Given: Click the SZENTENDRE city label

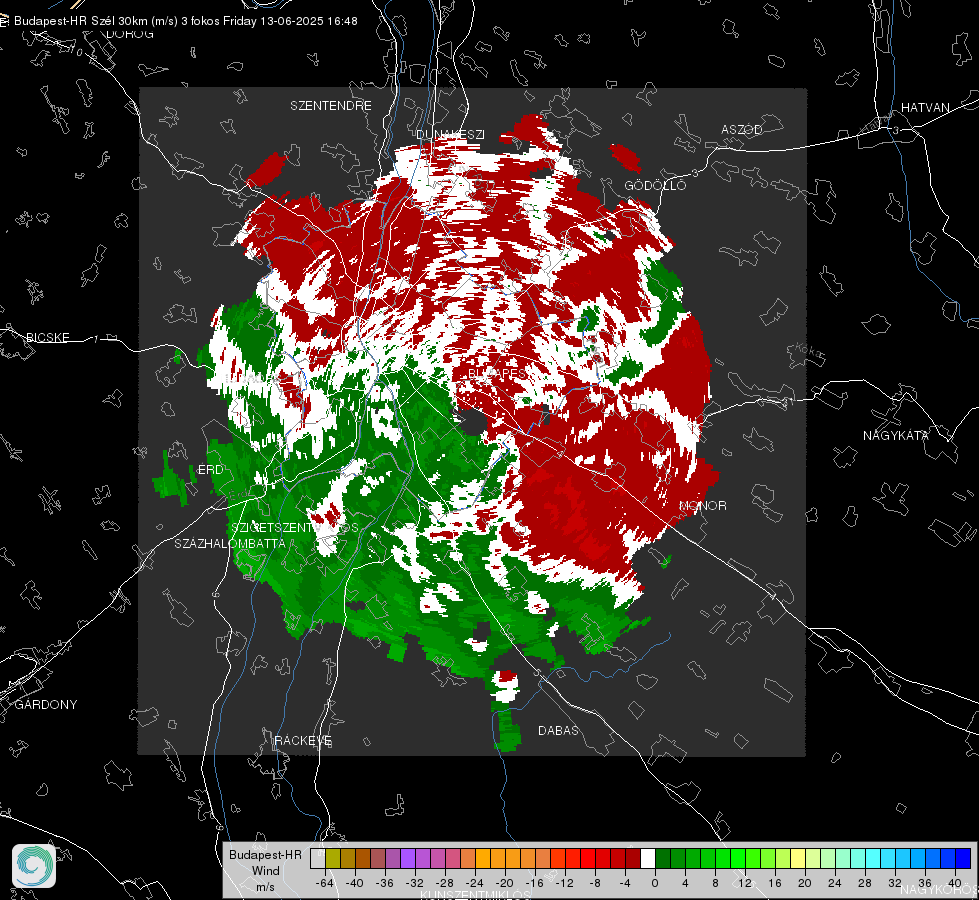Looking at the screenshot, I should [x=331, y=106].
